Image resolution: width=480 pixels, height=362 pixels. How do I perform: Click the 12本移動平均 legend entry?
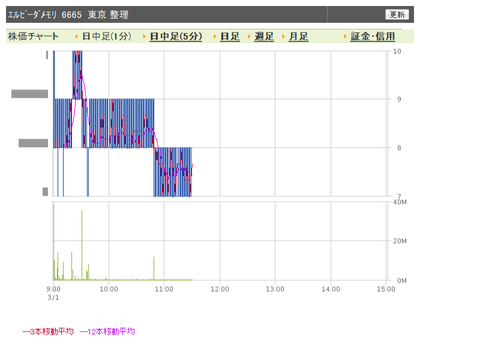(107, 331)
